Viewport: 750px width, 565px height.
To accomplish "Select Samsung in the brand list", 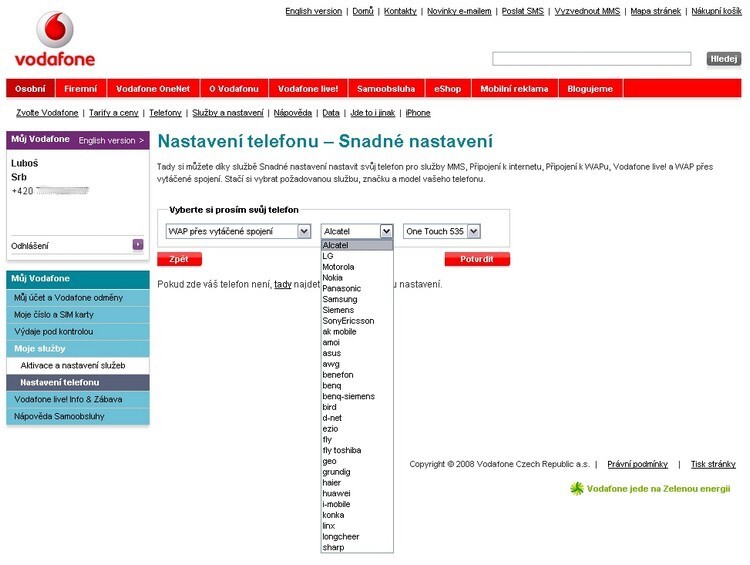I will (357, 299).
